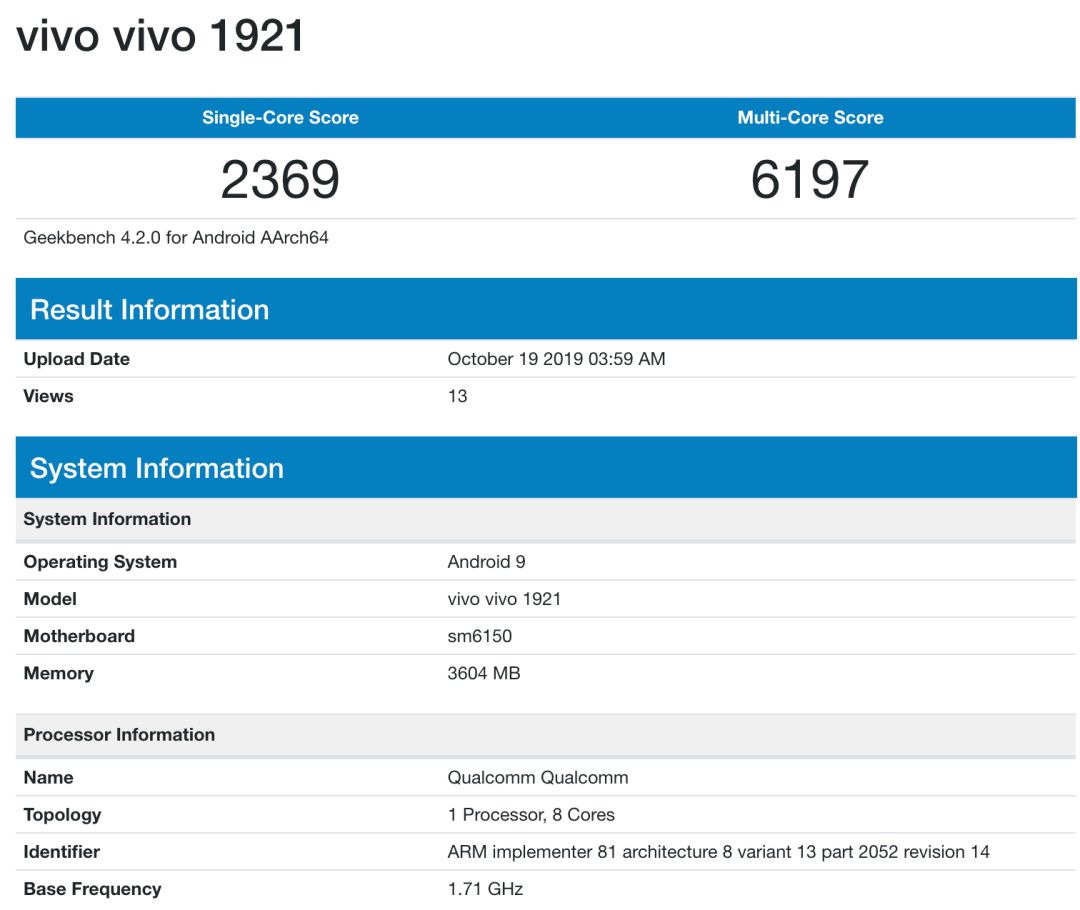Click the Base Frequency label
Viewport: 1080px width, 910px height.
pyautogui.click(x=92, y=889)
